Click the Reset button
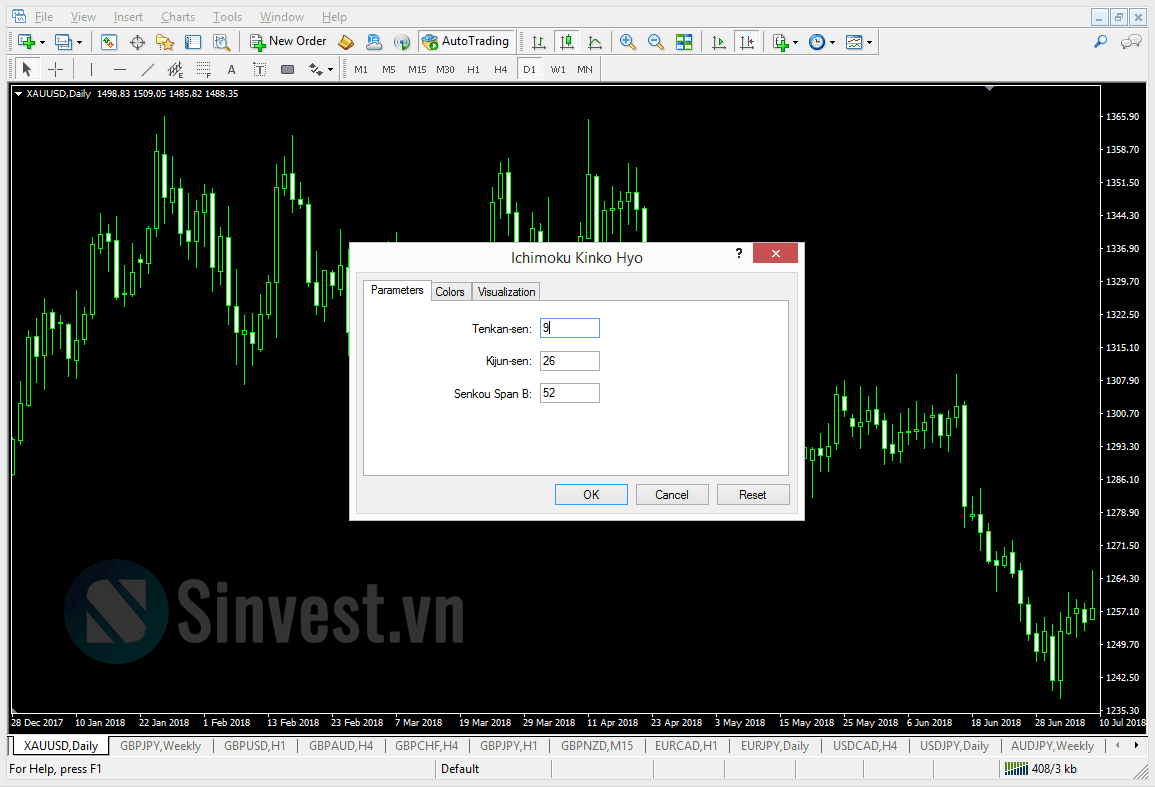This screenshot has height=787, width=1155. 752,494
